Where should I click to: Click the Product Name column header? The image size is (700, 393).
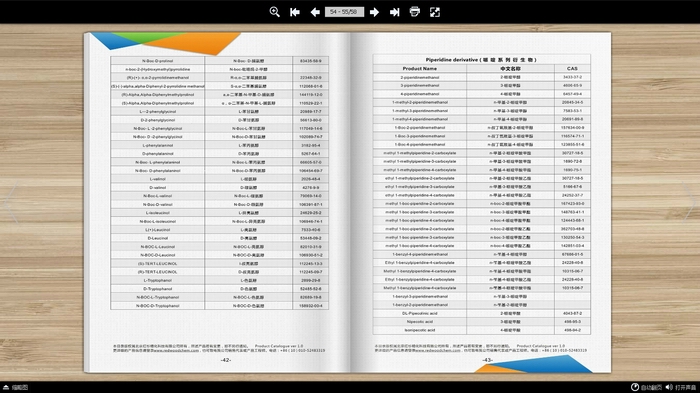coord(420,69)
